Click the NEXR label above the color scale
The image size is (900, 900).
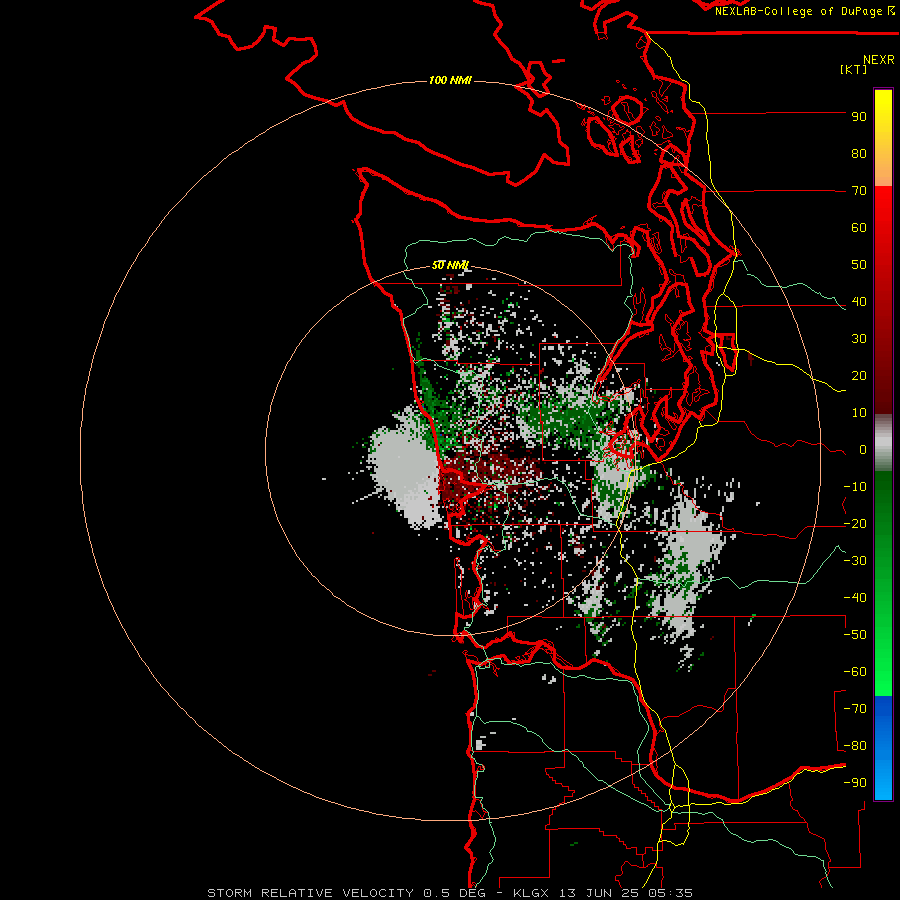pos(878,60)
